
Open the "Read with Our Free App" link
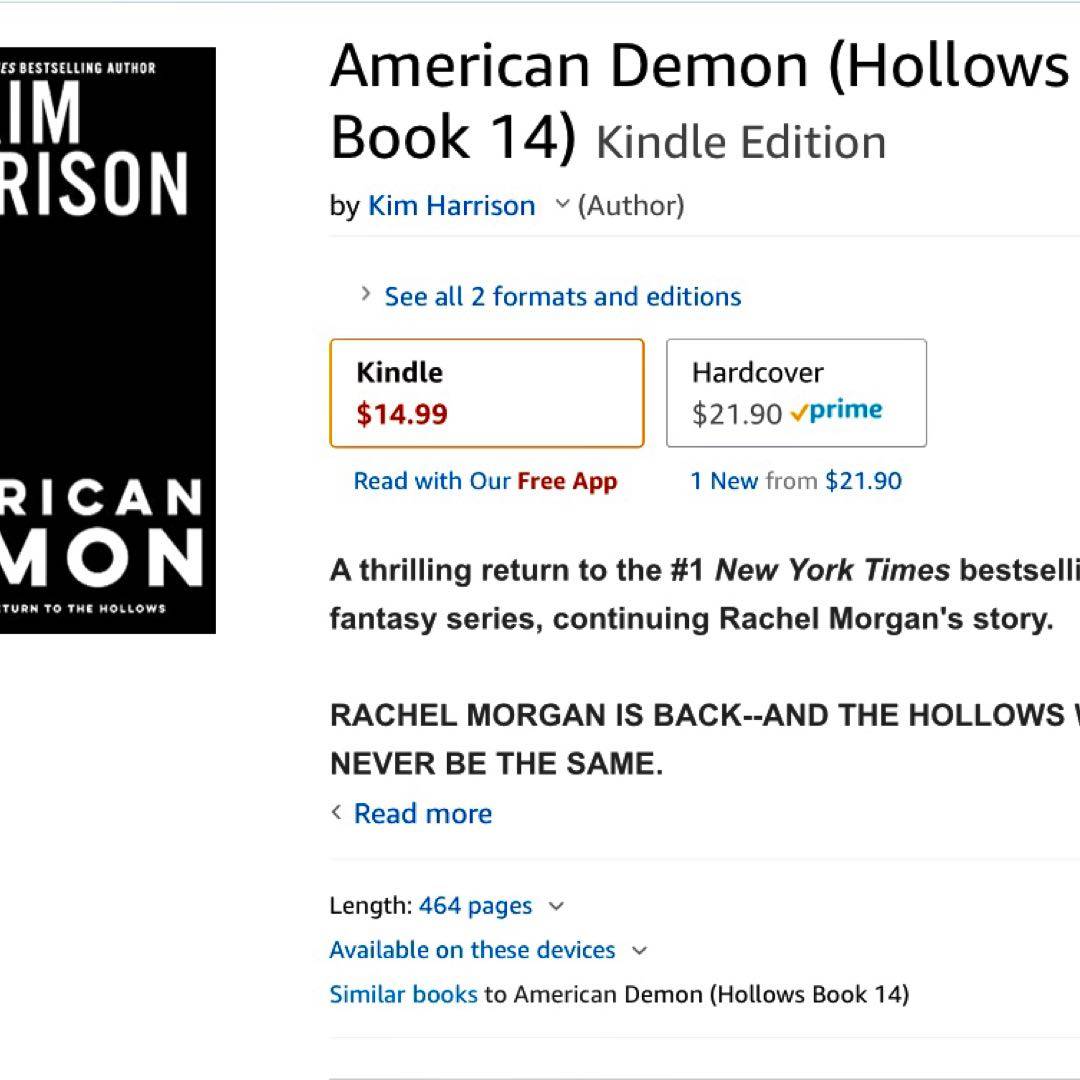point(485,481)
